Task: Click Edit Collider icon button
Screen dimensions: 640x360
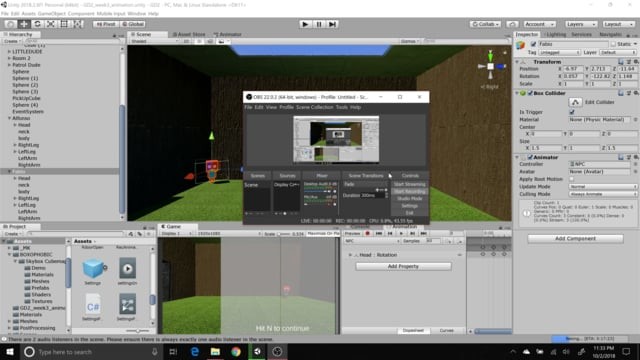Action: coord(576,102)
